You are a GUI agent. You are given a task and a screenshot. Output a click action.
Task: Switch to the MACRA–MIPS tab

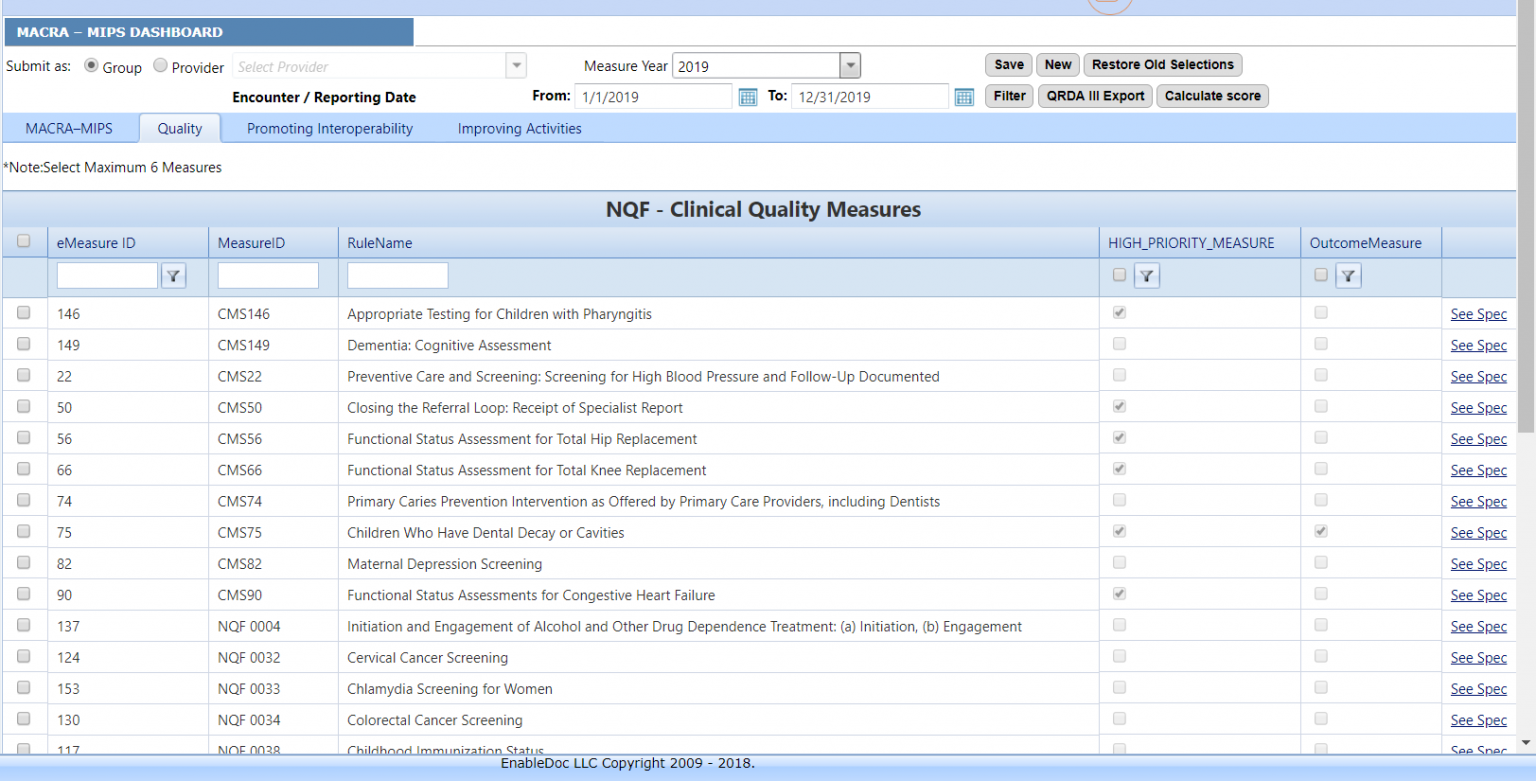click(69, 128)
